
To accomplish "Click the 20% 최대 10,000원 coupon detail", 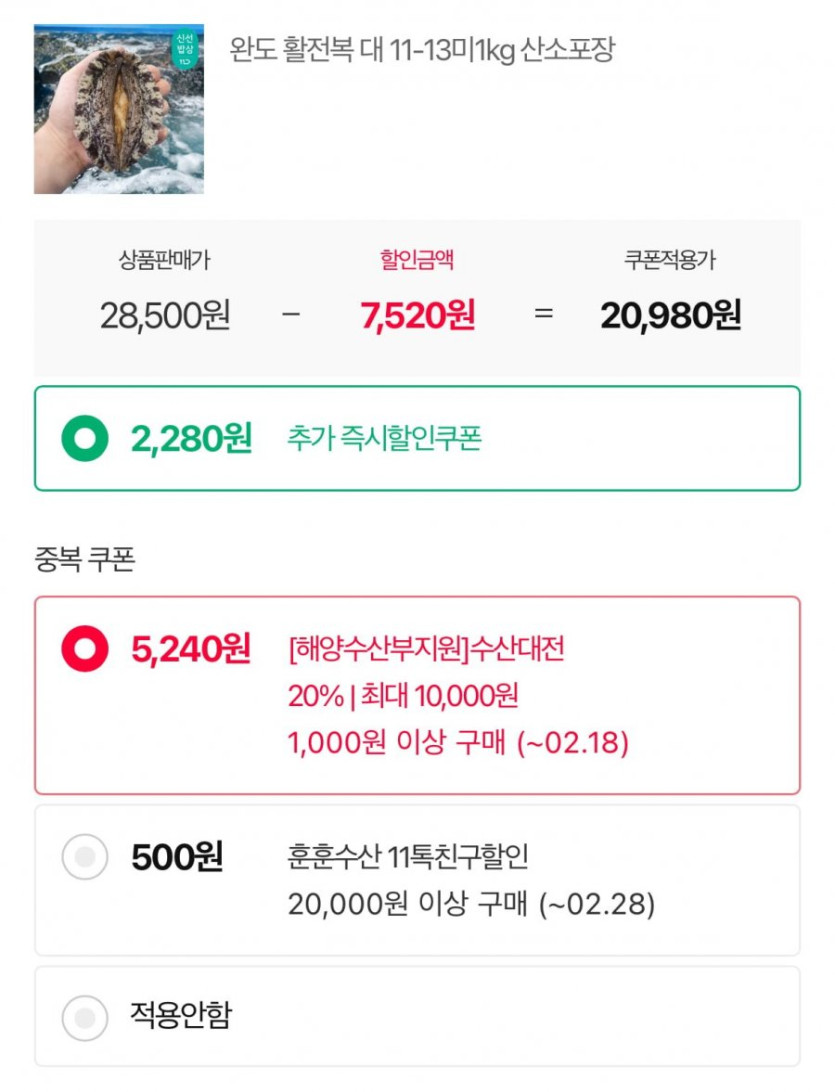I will pos(403,697).
